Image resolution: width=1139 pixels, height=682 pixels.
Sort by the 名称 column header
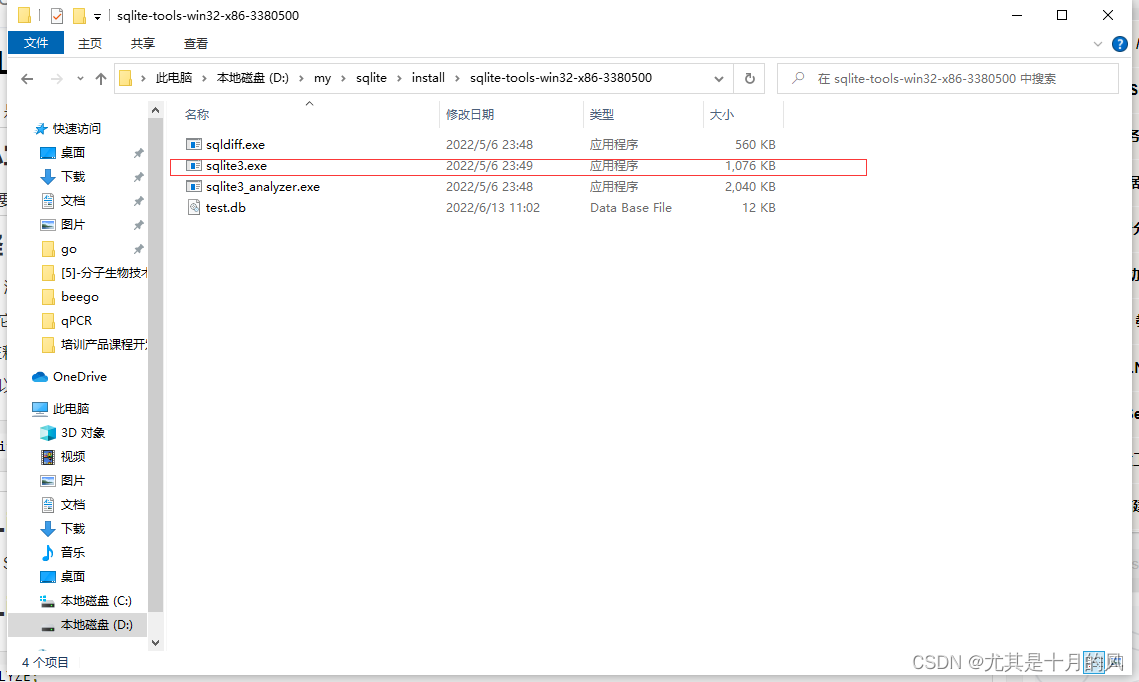pyautogui.click(x=197, y=115)
